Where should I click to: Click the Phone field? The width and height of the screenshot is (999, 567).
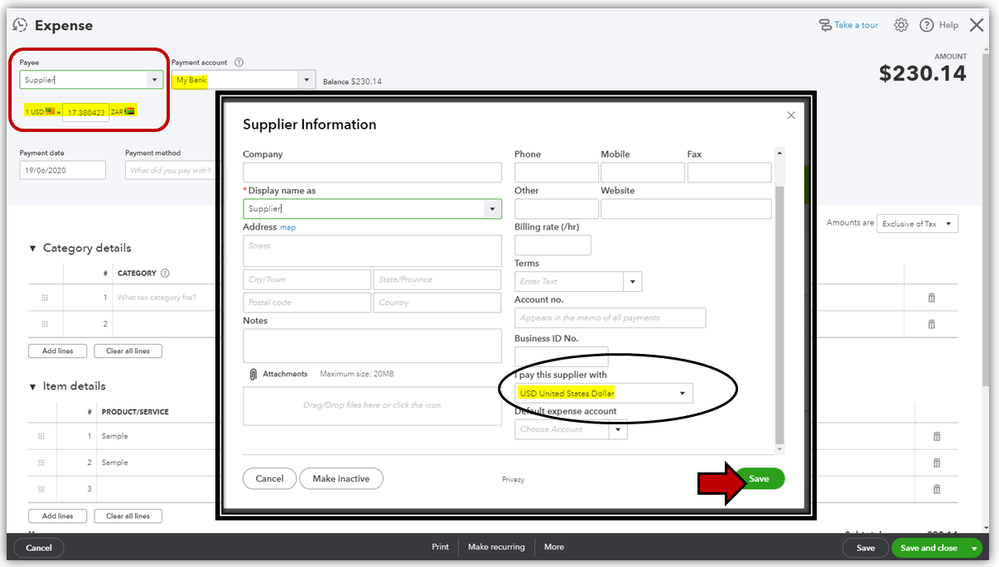point(556,172)
